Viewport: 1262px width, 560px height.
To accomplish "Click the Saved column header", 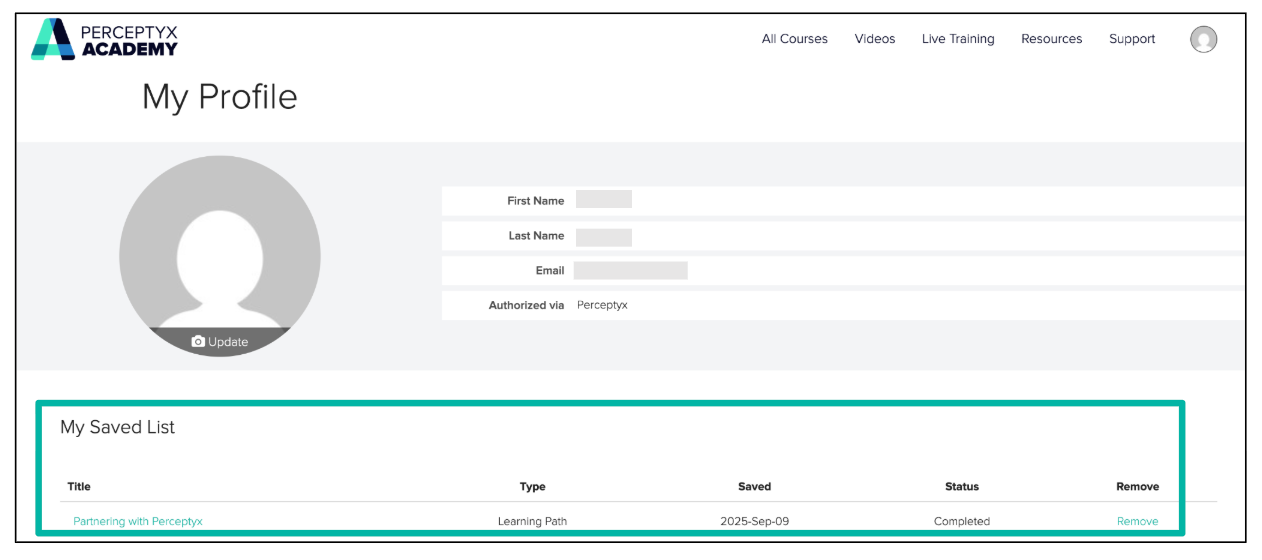I will tap(754, 487).
